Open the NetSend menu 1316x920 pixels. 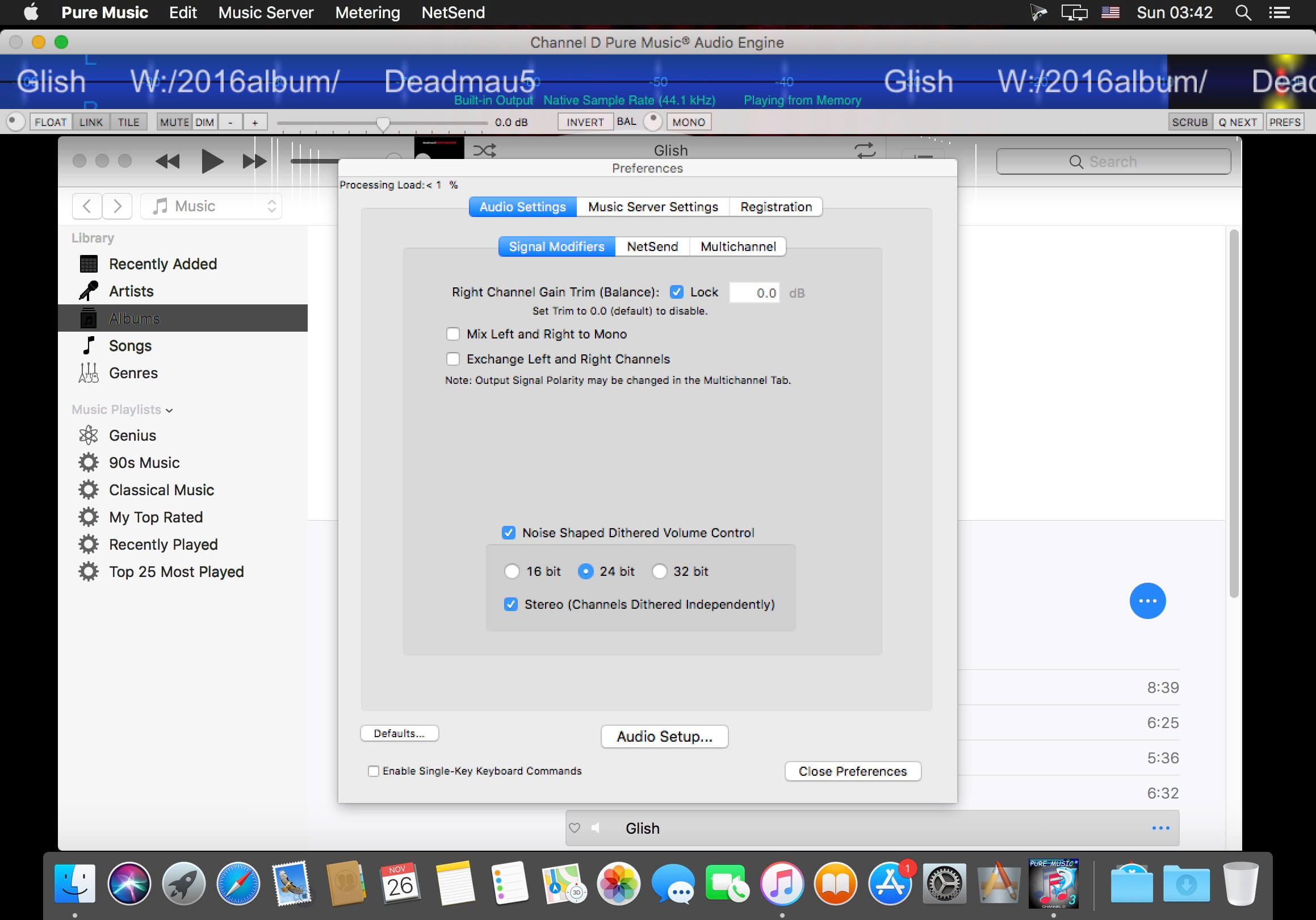coord(454,12)
